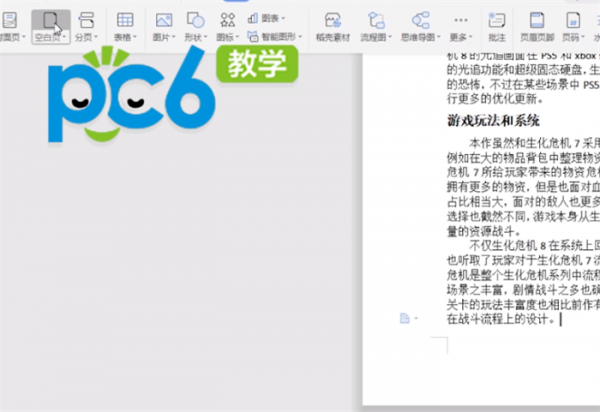Click the line starting 本作虽然和生化危机 7
Image resolution: width=600 pixels, height=412 pixels.
tap(535, 143)
